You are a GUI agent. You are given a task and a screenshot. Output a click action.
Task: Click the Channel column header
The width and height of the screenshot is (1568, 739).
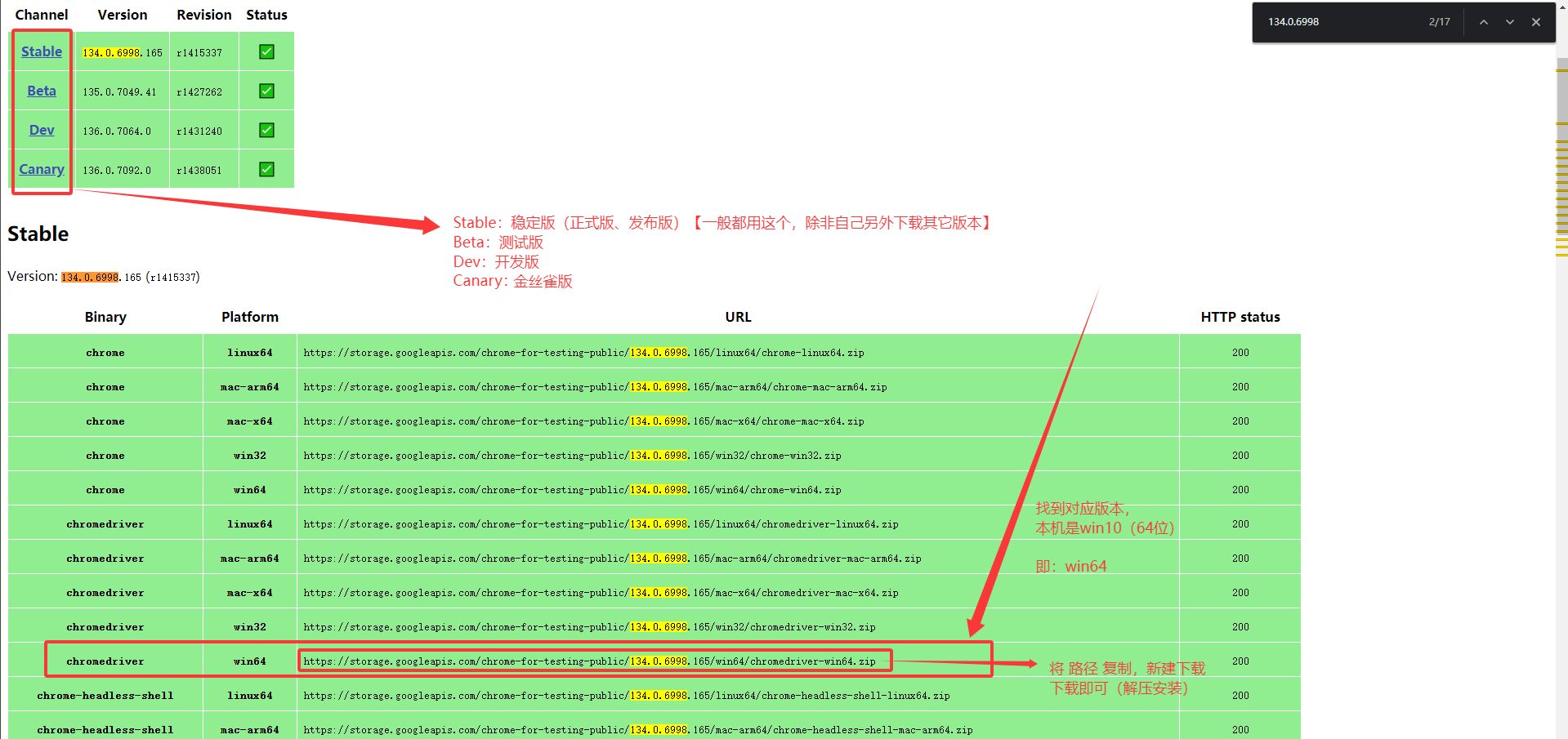coord(42,15)
